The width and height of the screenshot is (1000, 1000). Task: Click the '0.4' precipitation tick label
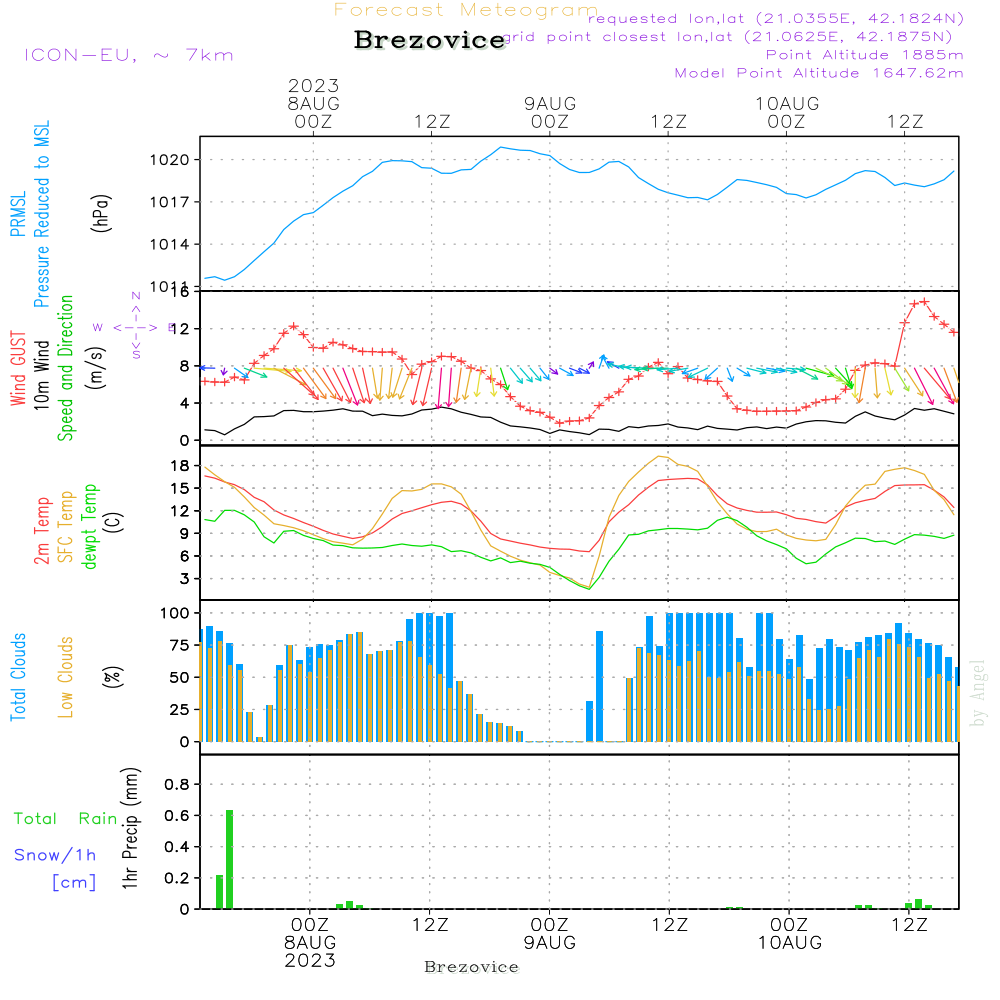(x=177, y=847)
